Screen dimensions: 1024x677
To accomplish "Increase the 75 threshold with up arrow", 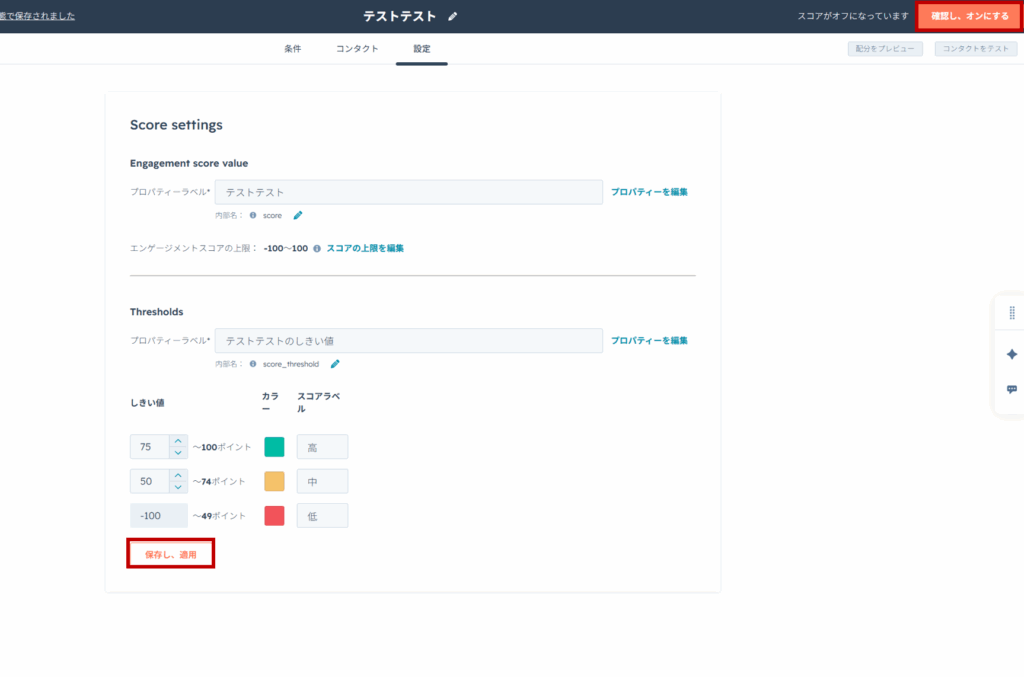I will tap(178, 441).
